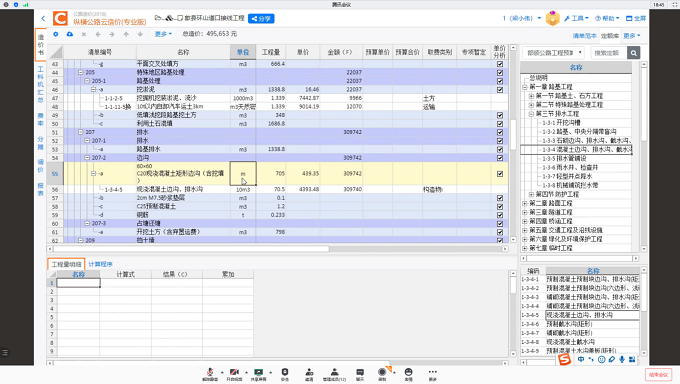The width and height of the screenshot is (680, 384).
Task: Click the magnifier search button
Action: (633, 53)
